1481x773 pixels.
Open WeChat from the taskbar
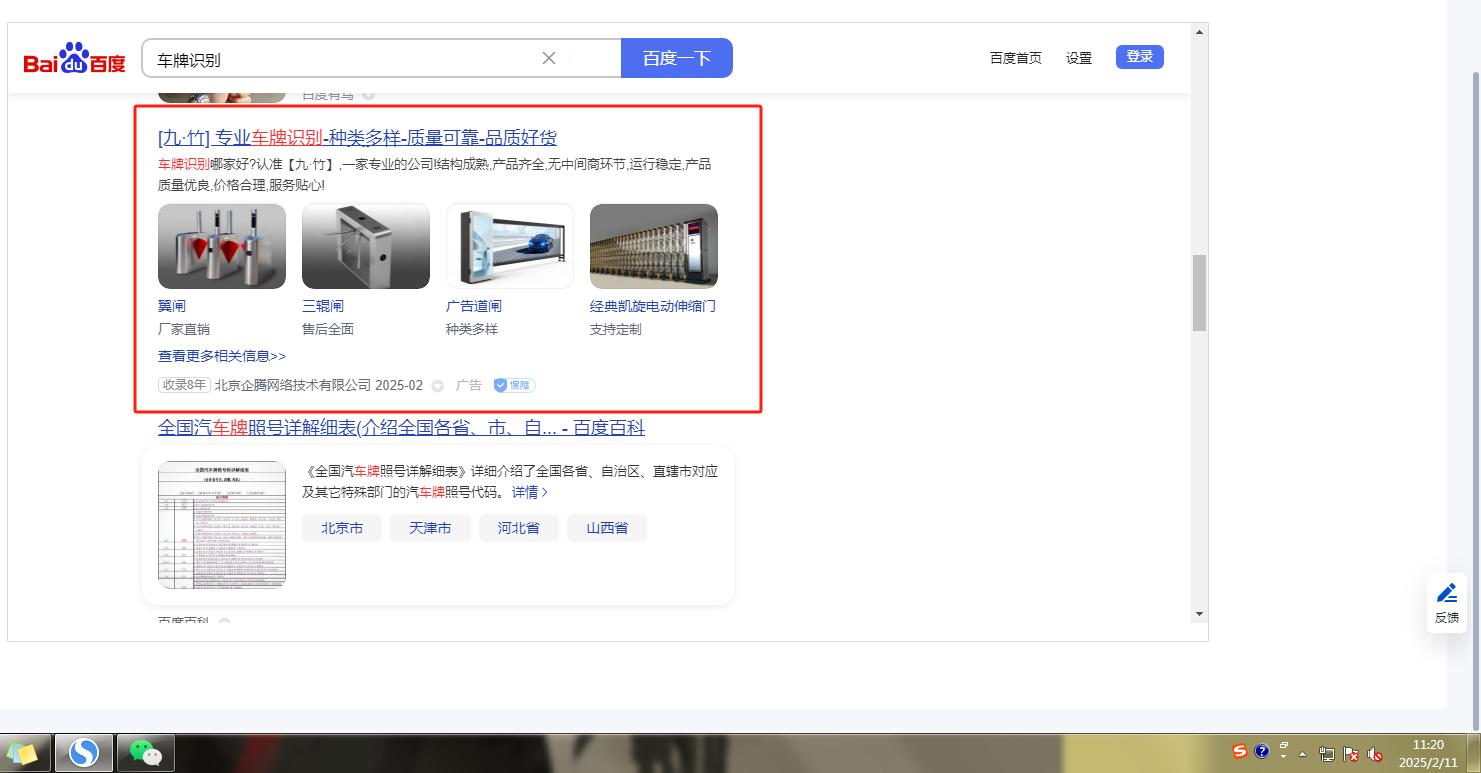tap(146, 752)
